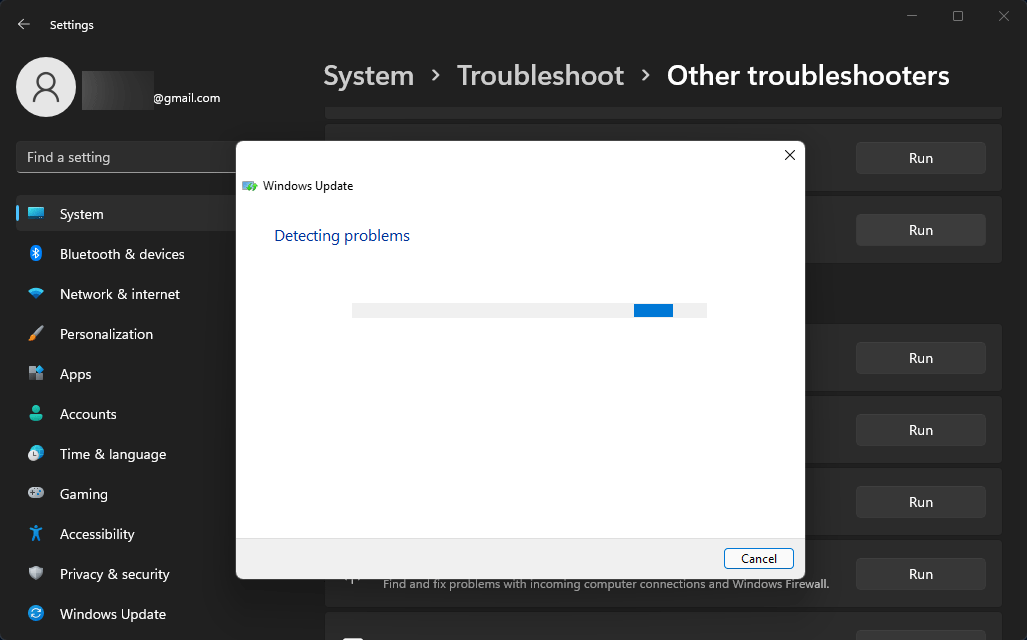1027x640 pixels.
Task: Click the Bluetooth icon in sidebar
Action: [x=36, y=254]
